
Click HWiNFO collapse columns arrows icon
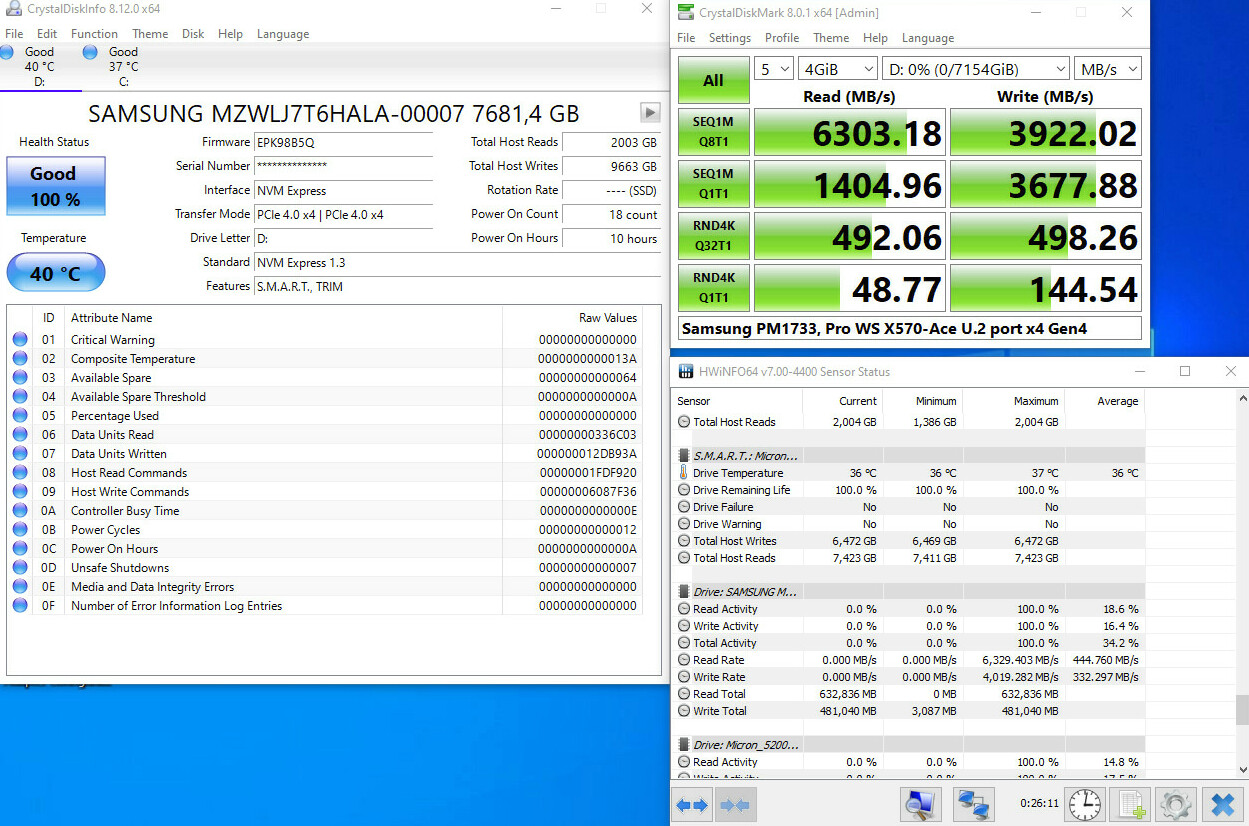[x=735, y=805]
